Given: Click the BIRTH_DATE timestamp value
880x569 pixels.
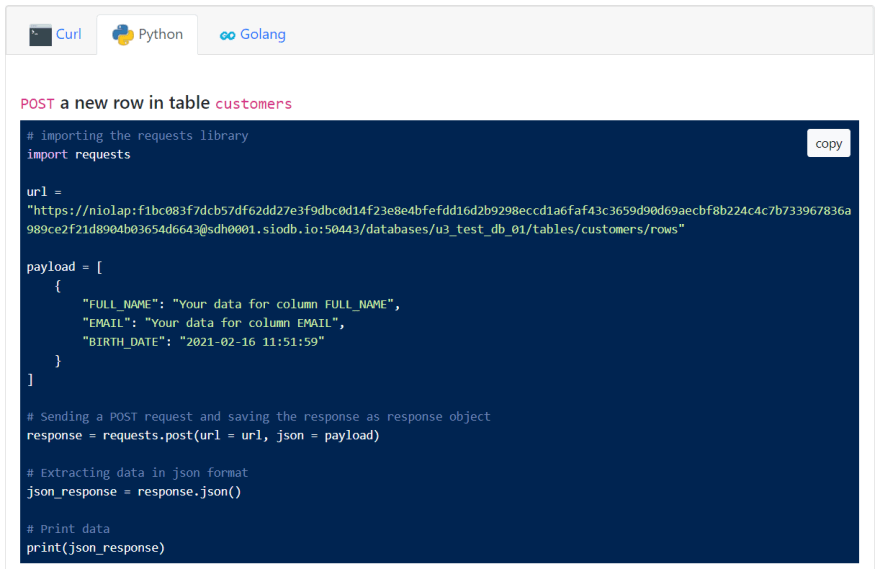Looking at the screenshot, I should [x=252, y=342].
